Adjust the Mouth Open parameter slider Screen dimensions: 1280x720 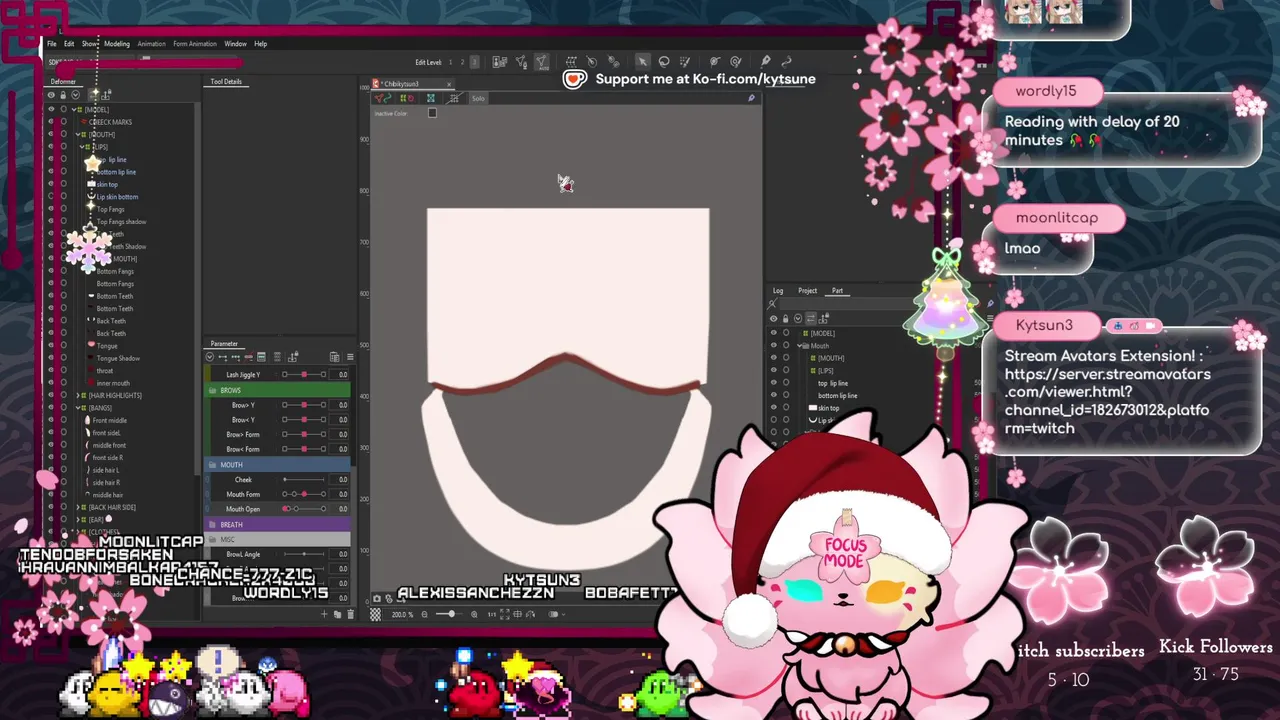click(304, 509)
